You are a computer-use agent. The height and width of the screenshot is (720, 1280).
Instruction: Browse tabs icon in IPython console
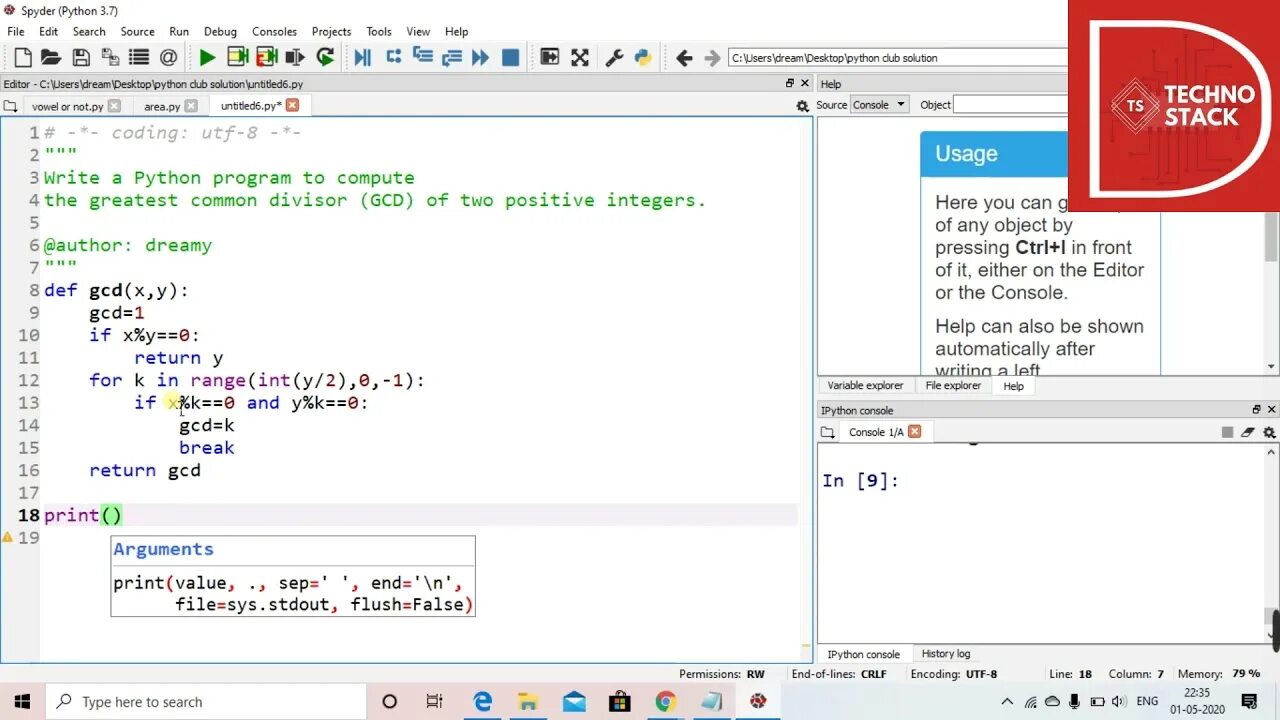pyautogui.click(x=827, y=432)
